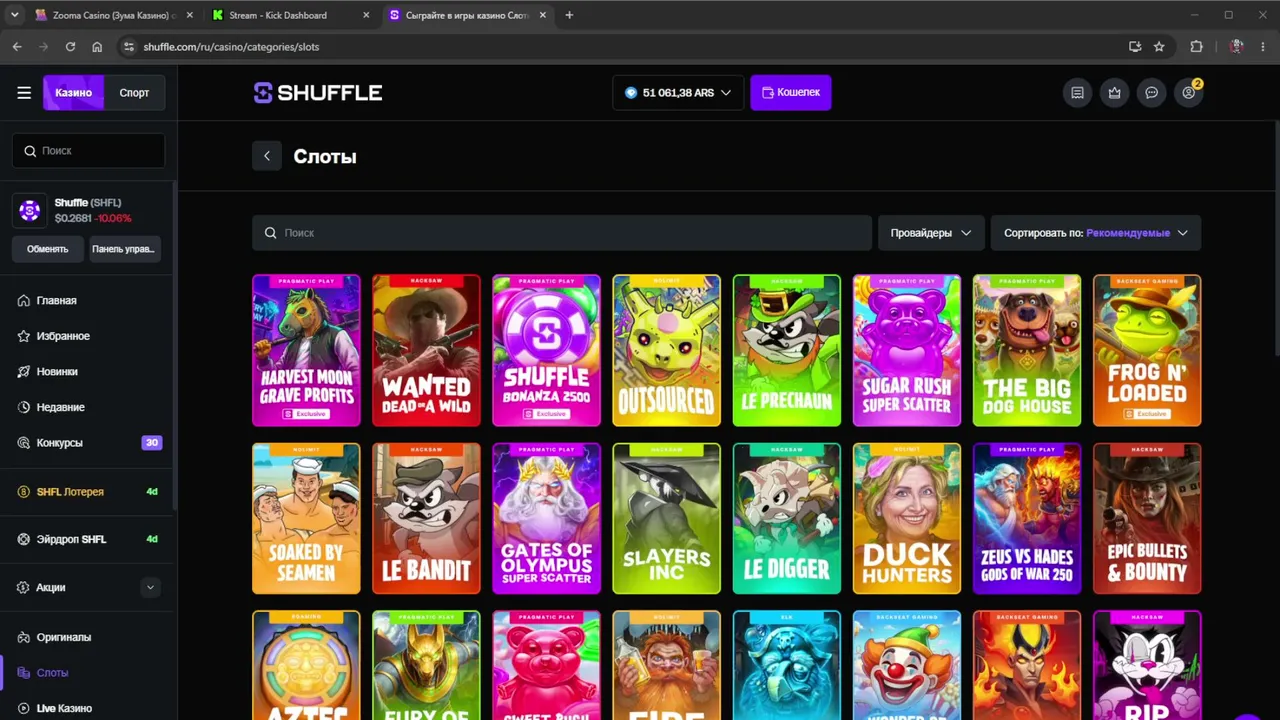Viewport: 1280px width, 720px height.
Task: Open the user profile icon with notification badge
Action: [x=1188, y=93]
